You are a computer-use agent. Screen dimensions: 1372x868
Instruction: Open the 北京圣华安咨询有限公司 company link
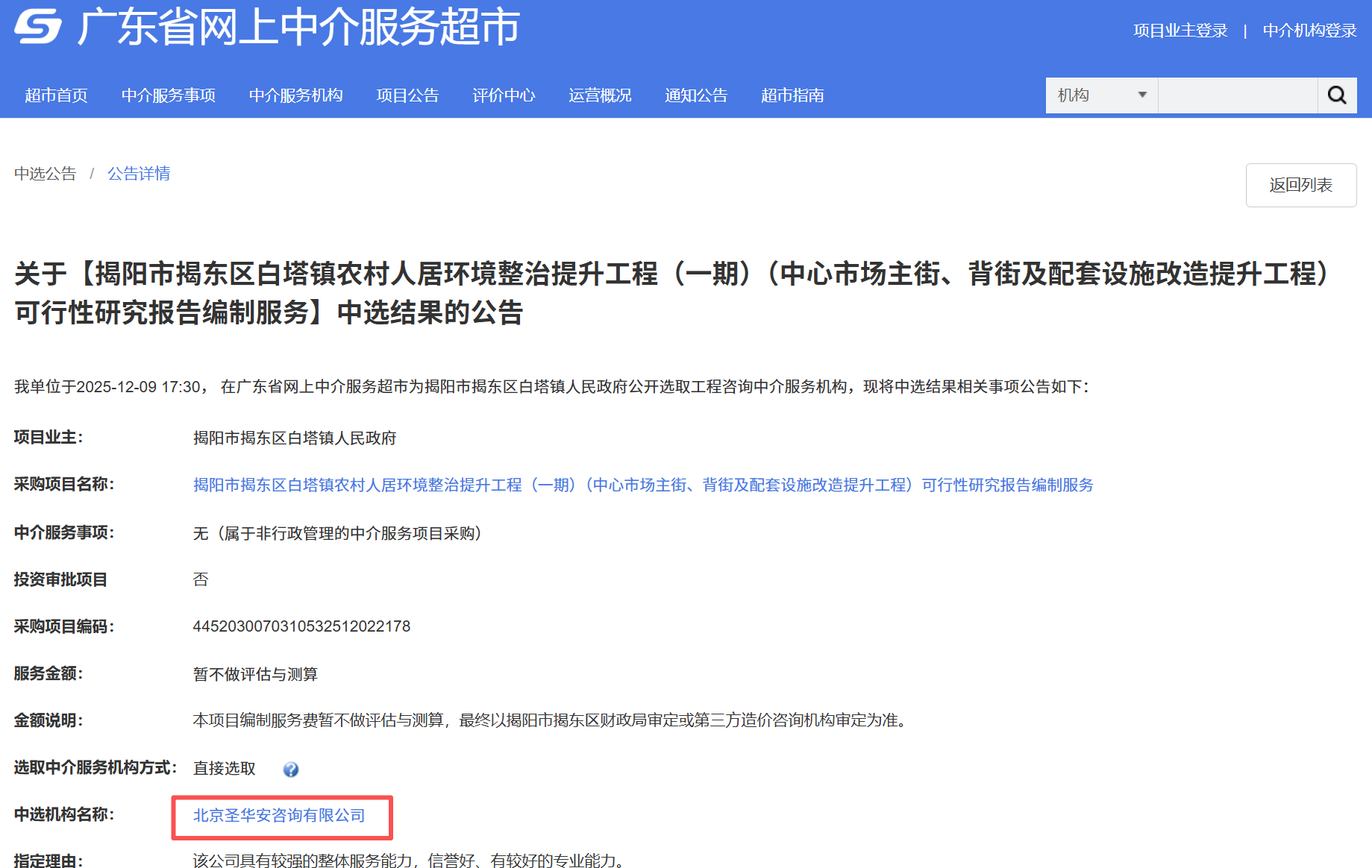click(x=278, y=815)
